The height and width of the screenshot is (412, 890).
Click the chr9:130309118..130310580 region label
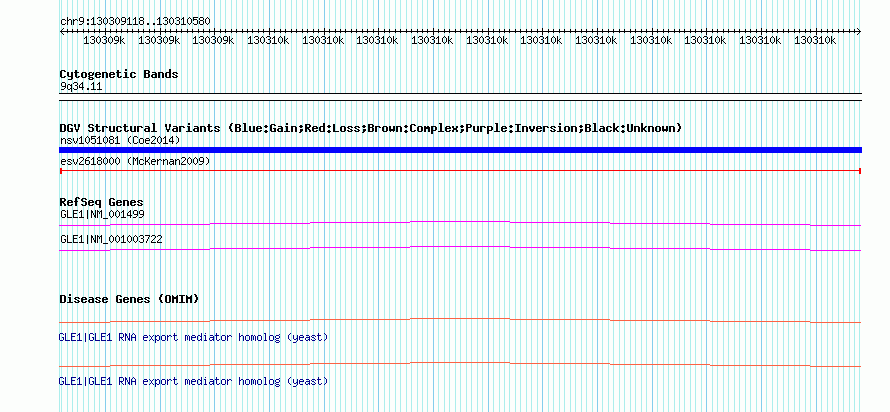click(x=135, y=21)
